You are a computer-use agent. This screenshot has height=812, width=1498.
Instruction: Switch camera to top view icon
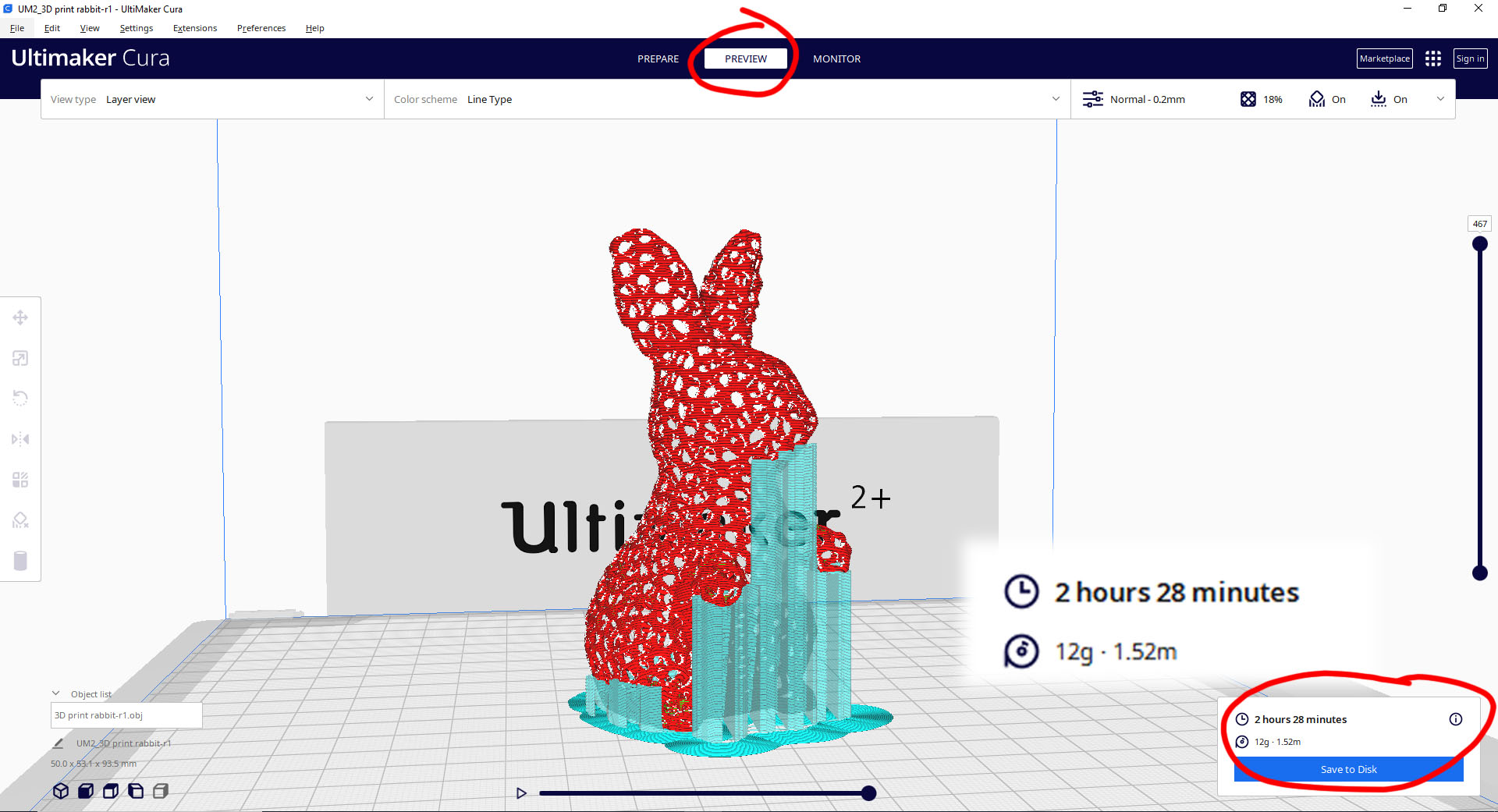click(111, 791)
